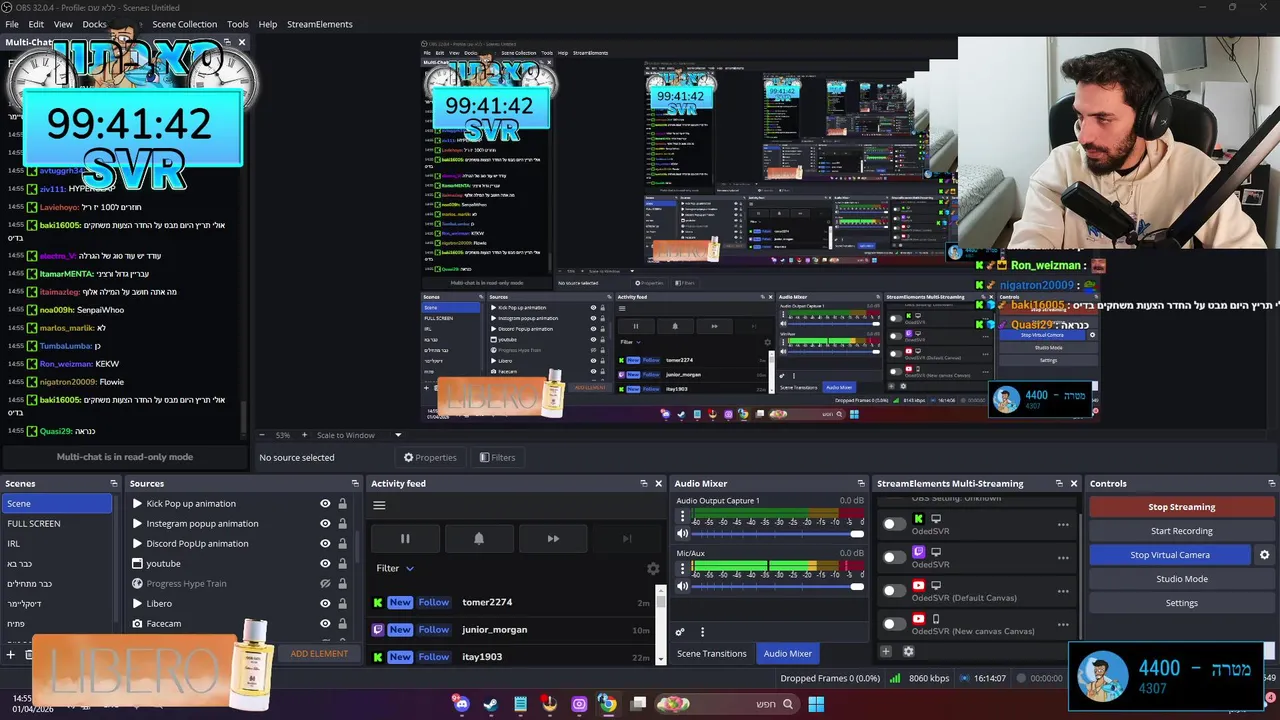
Task: Open virtual camera configuration gear
Action: 1264,555
